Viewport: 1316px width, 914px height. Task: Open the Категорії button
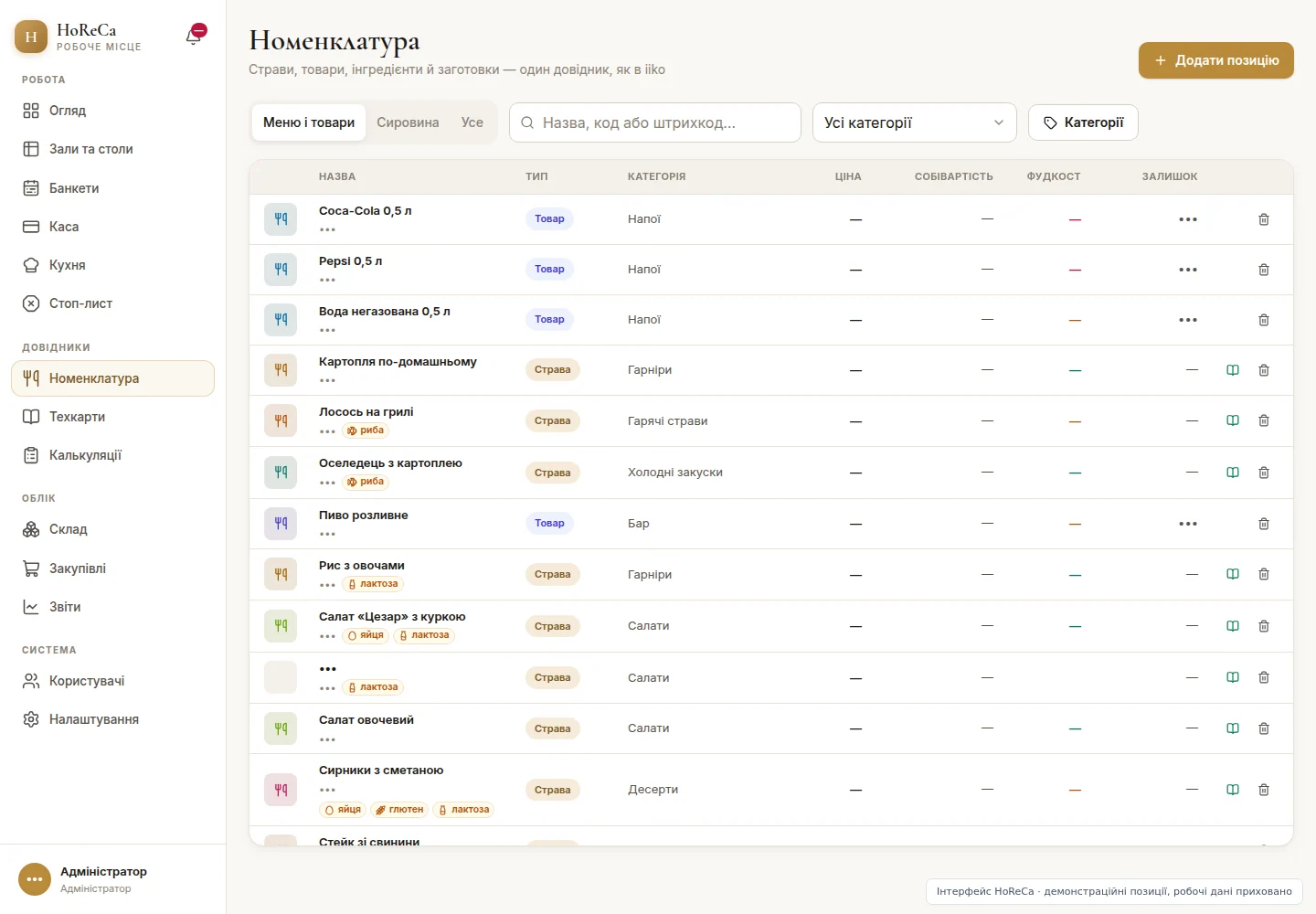[x=1083, y=122]
